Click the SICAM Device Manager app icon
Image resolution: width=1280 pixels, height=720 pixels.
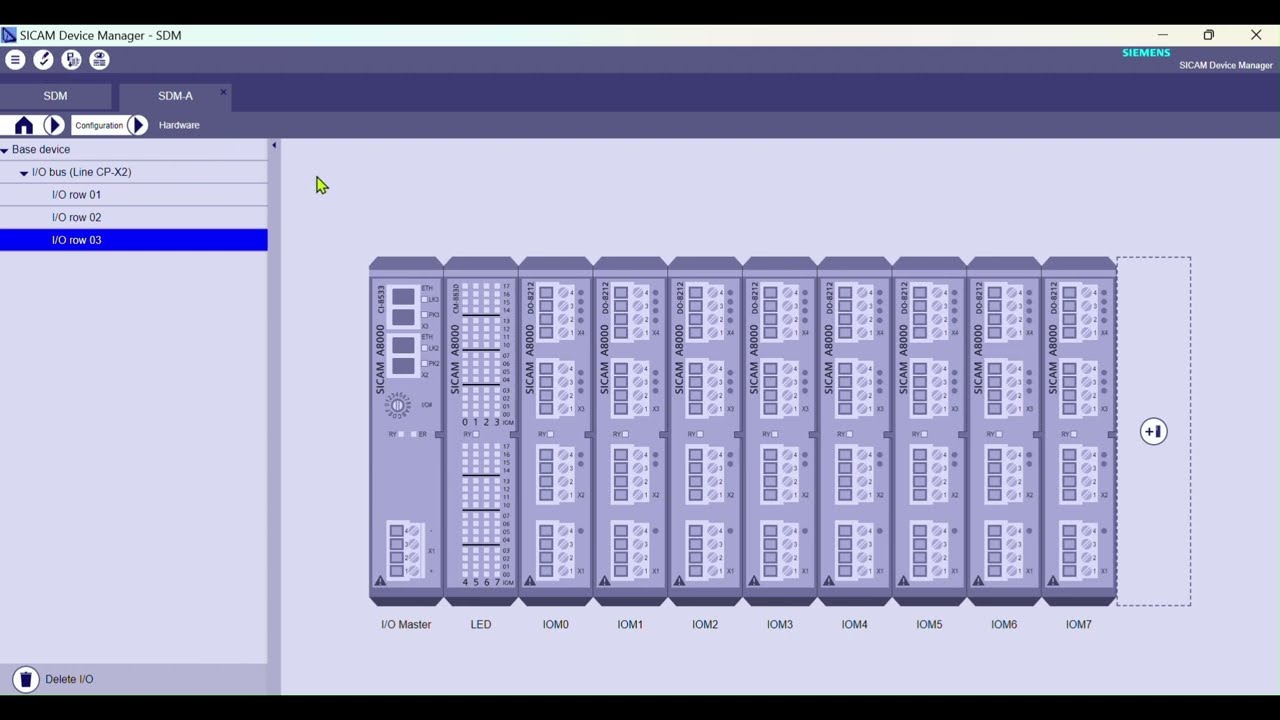pyautogui.click(x=9, y=35)
